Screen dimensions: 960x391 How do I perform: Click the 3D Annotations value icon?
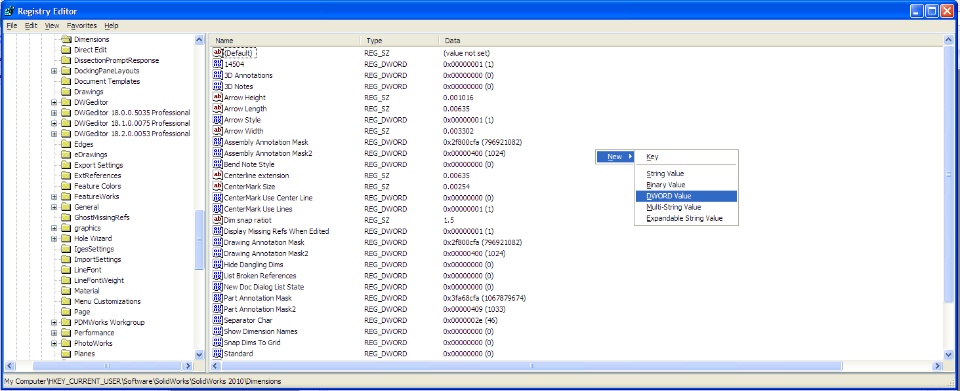[217, 75]
